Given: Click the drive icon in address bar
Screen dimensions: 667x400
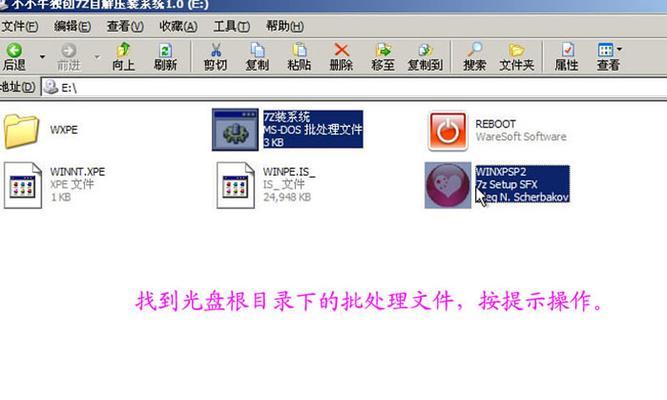Looking at the screenshot, I should click(51, 87).
